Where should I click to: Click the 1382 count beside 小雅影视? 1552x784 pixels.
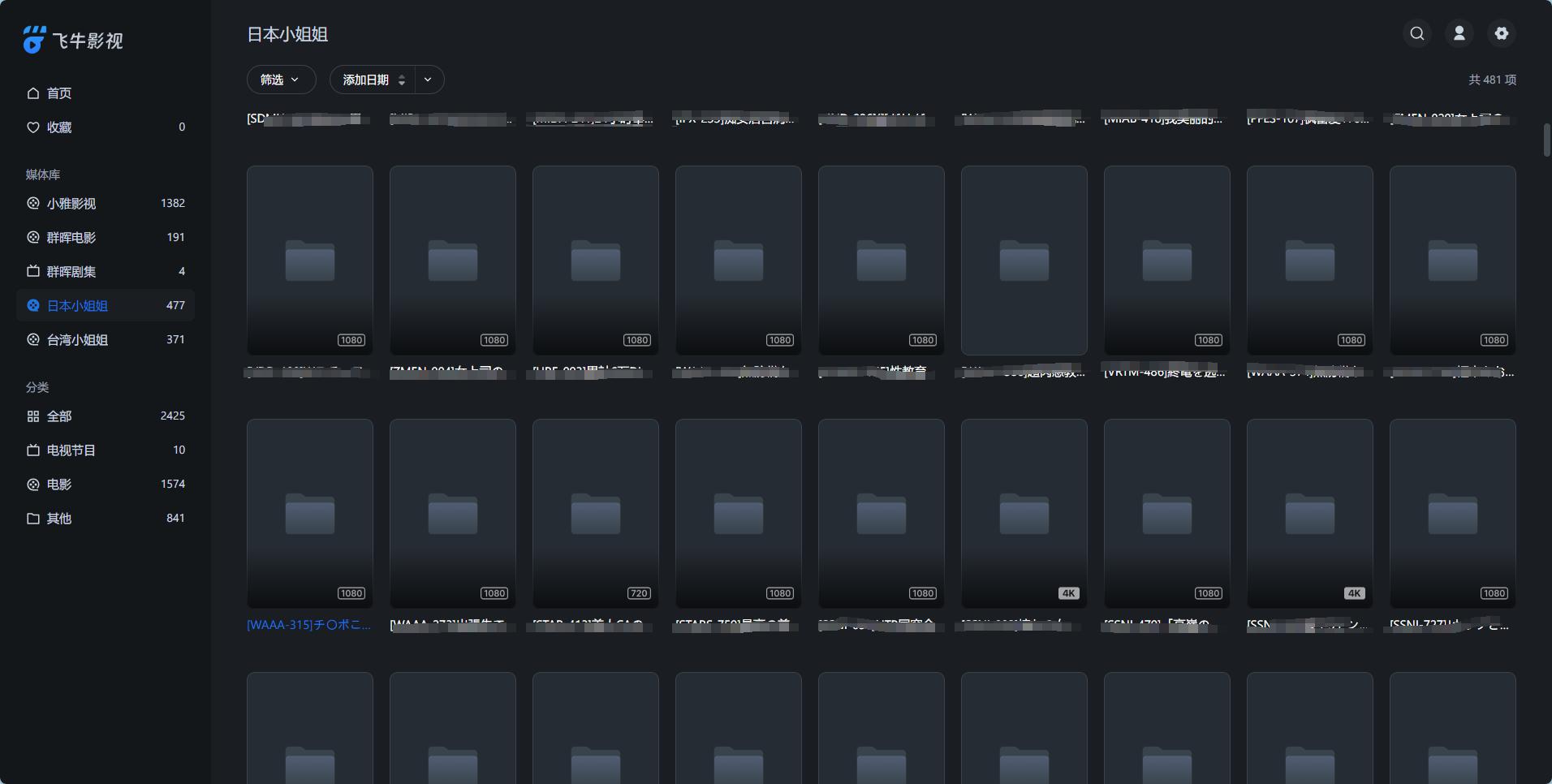click(x=173, y=203)
